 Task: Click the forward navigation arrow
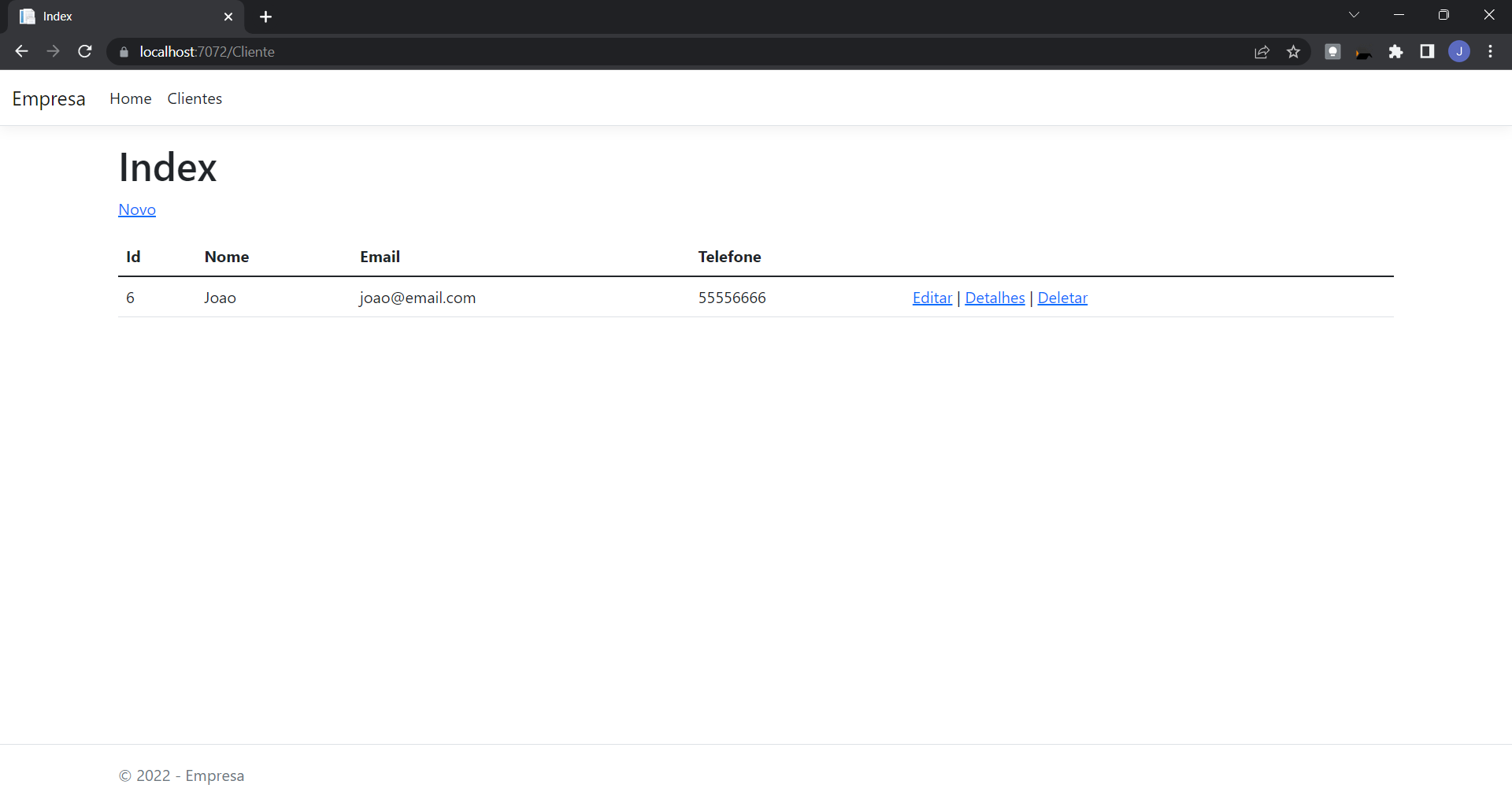tap(53, 51)
